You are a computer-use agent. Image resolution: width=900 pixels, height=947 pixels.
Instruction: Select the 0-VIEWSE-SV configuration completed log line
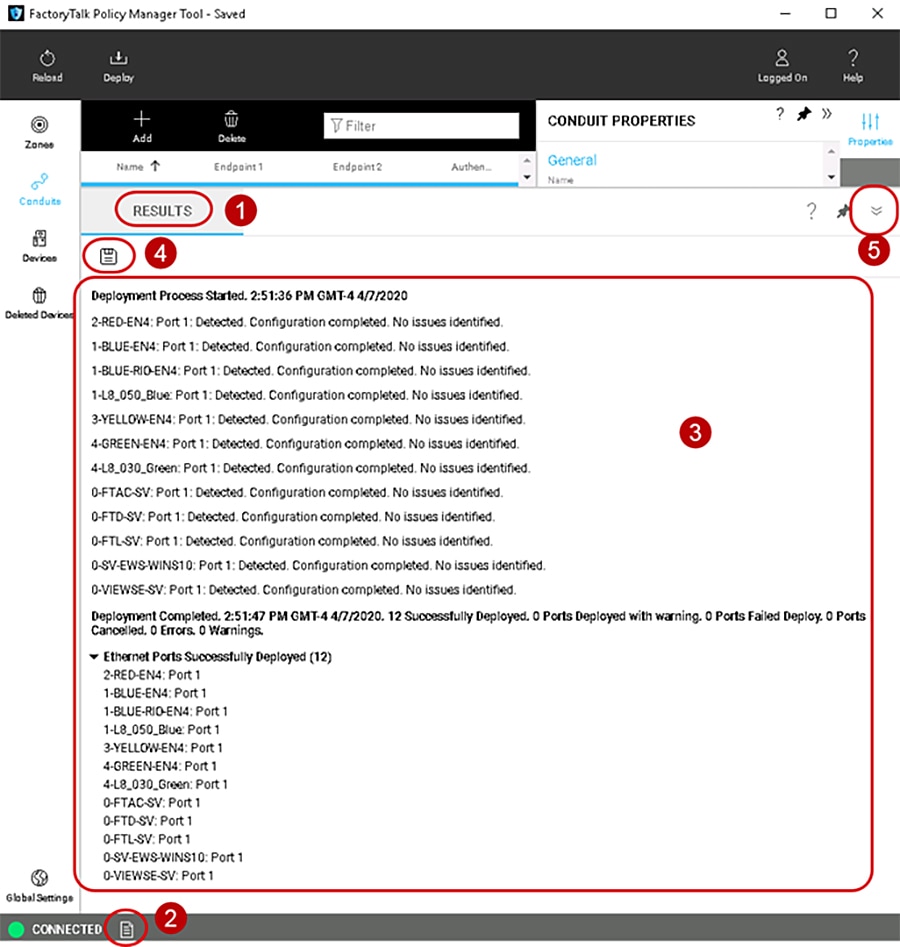click(x=303, y=589)
